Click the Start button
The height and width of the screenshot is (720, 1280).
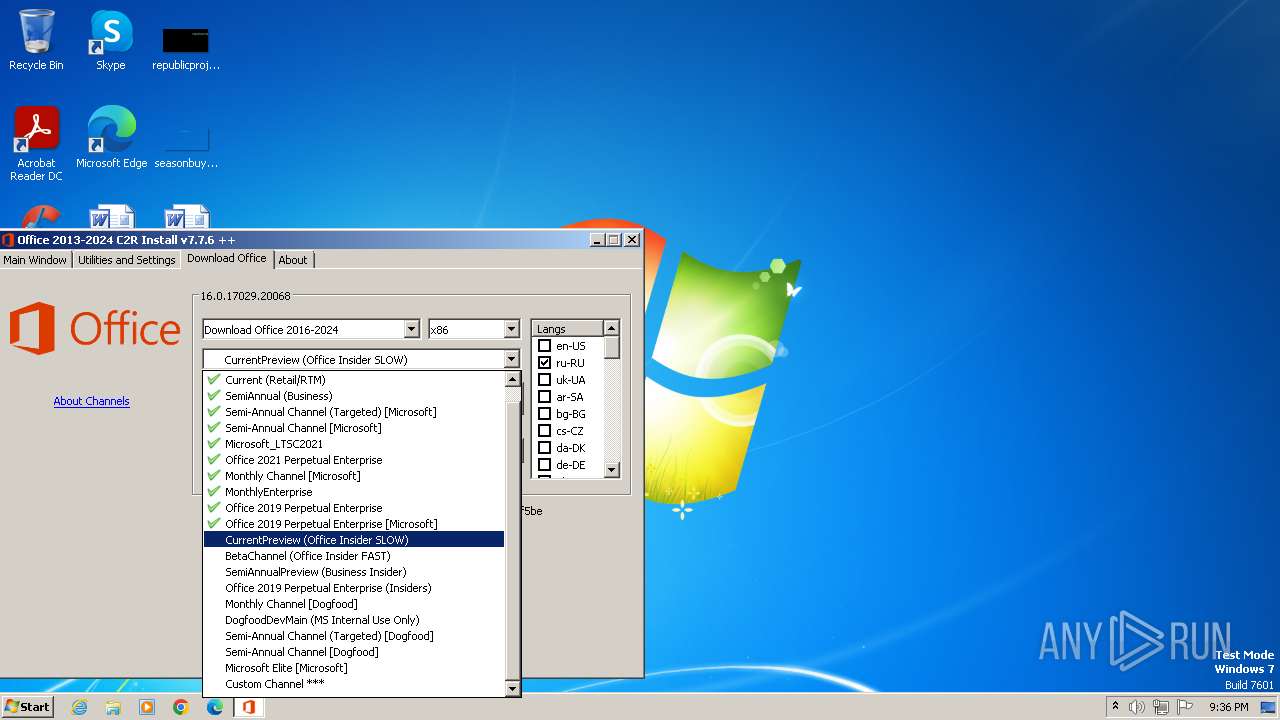click(27, 706)
